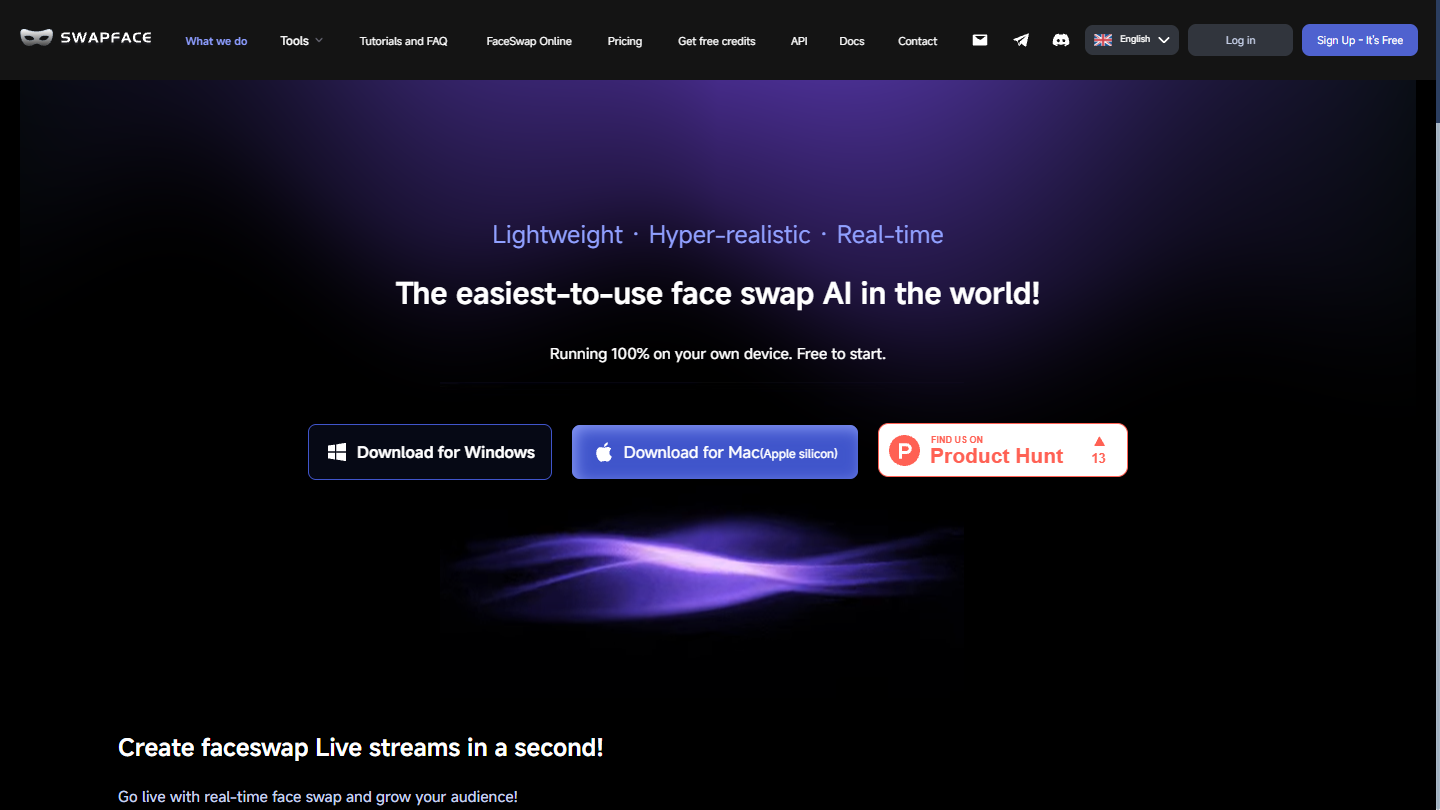
Task: Open the API page
Action: point(799,41)
